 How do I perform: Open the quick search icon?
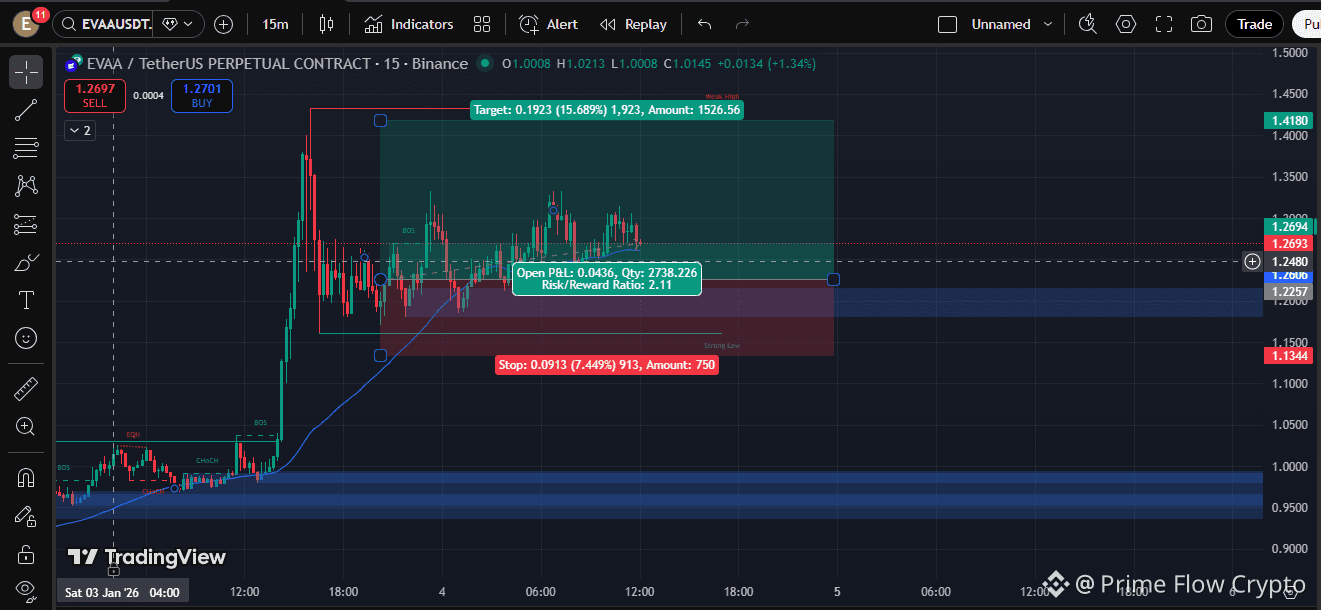click(1088, 24)
